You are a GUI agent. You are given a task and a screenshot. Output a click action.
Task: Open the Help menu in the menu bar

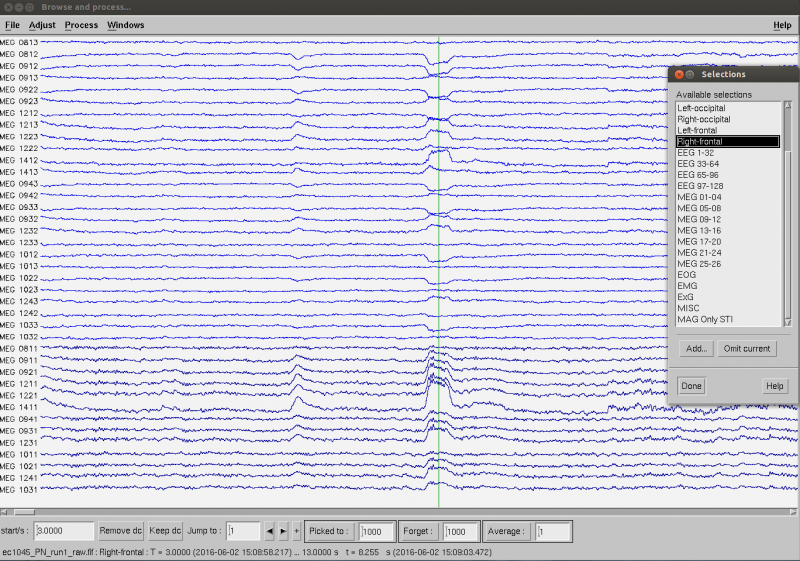[781, 25]
